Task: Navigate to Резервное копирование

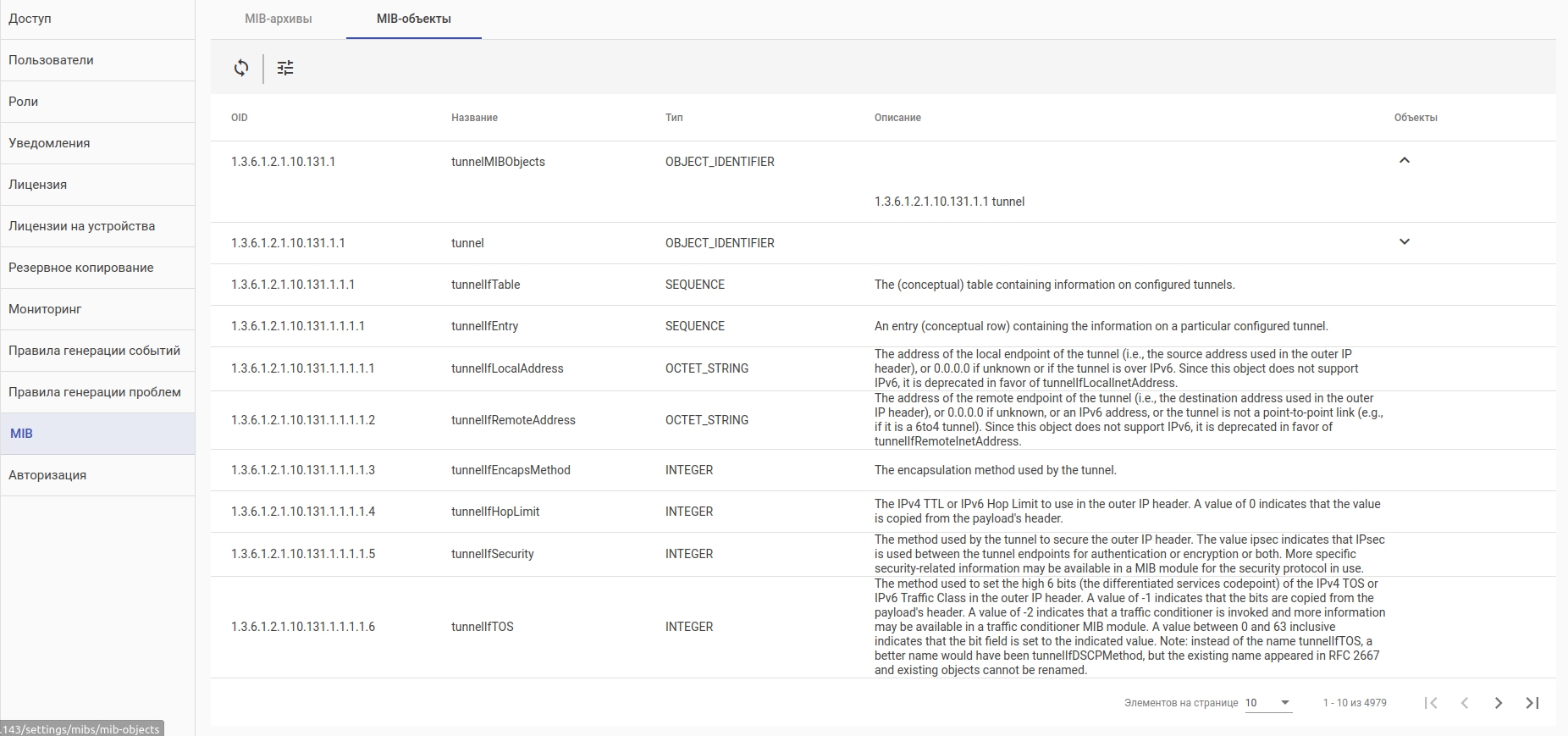Action: [x=81, y=268]
